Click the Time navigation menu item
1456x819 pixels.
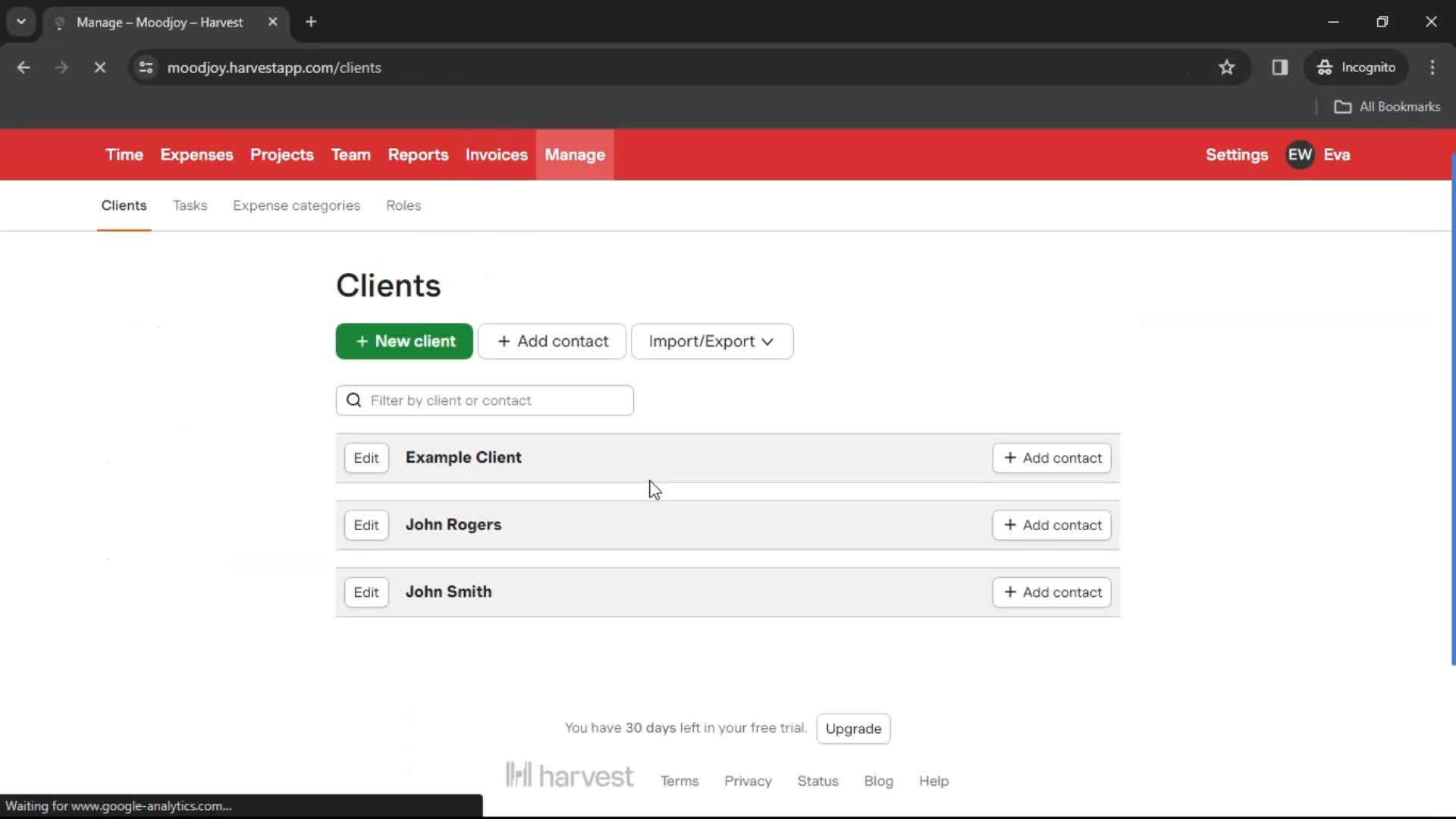[x=124, y=154]
